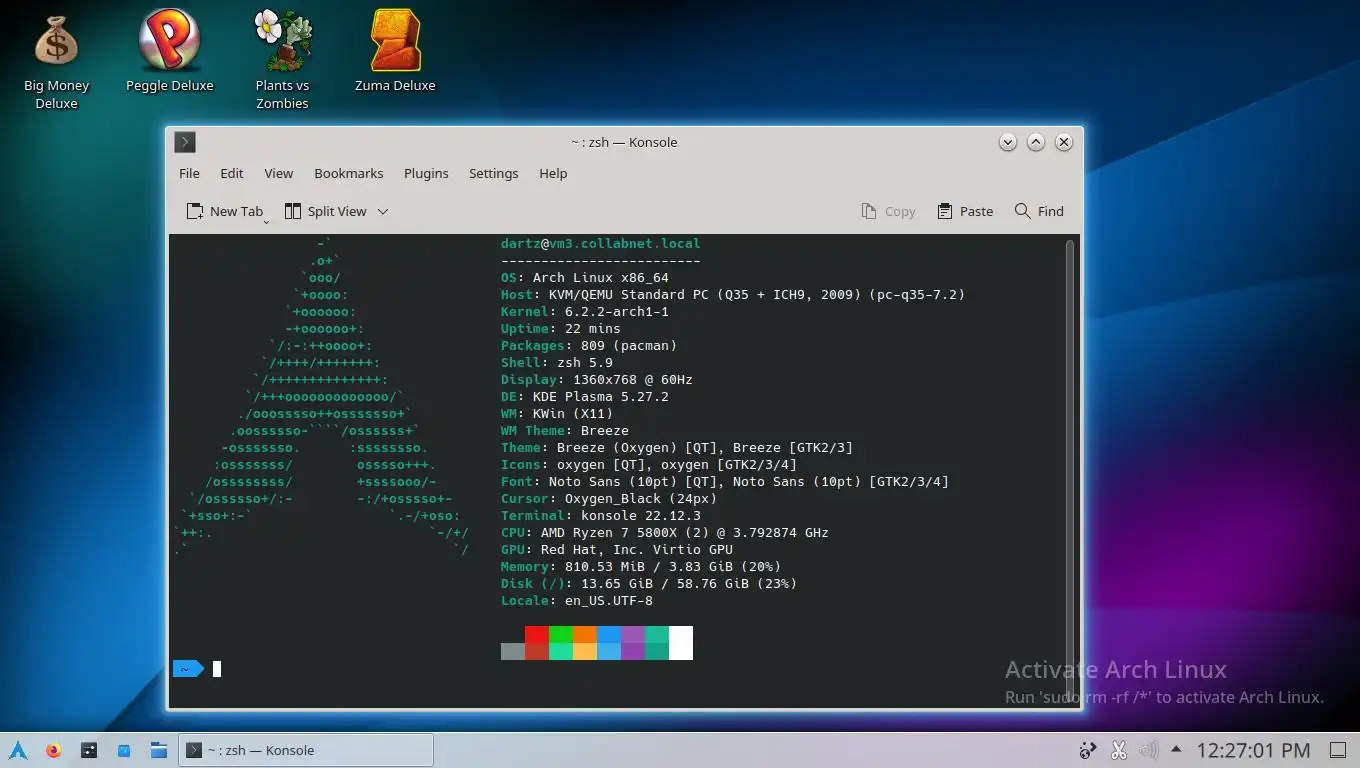Open the Help menu
1360x768 pixels.
pyautogui.click(x=553, y=173)
